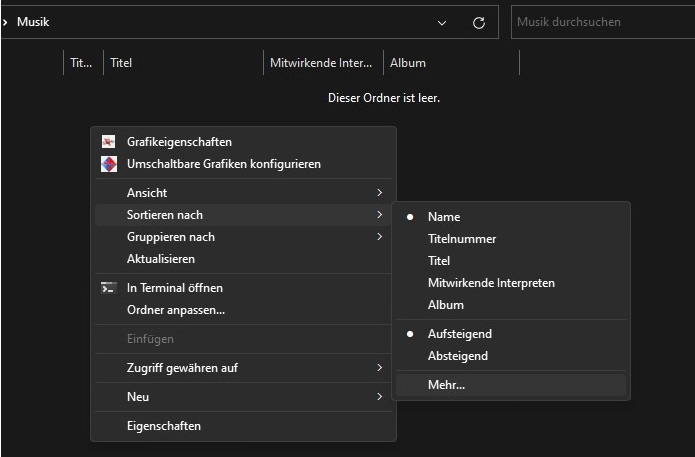Click Ordner anpassen... entry
This screenshot has width=695, height=457.
tap(175, 310)
